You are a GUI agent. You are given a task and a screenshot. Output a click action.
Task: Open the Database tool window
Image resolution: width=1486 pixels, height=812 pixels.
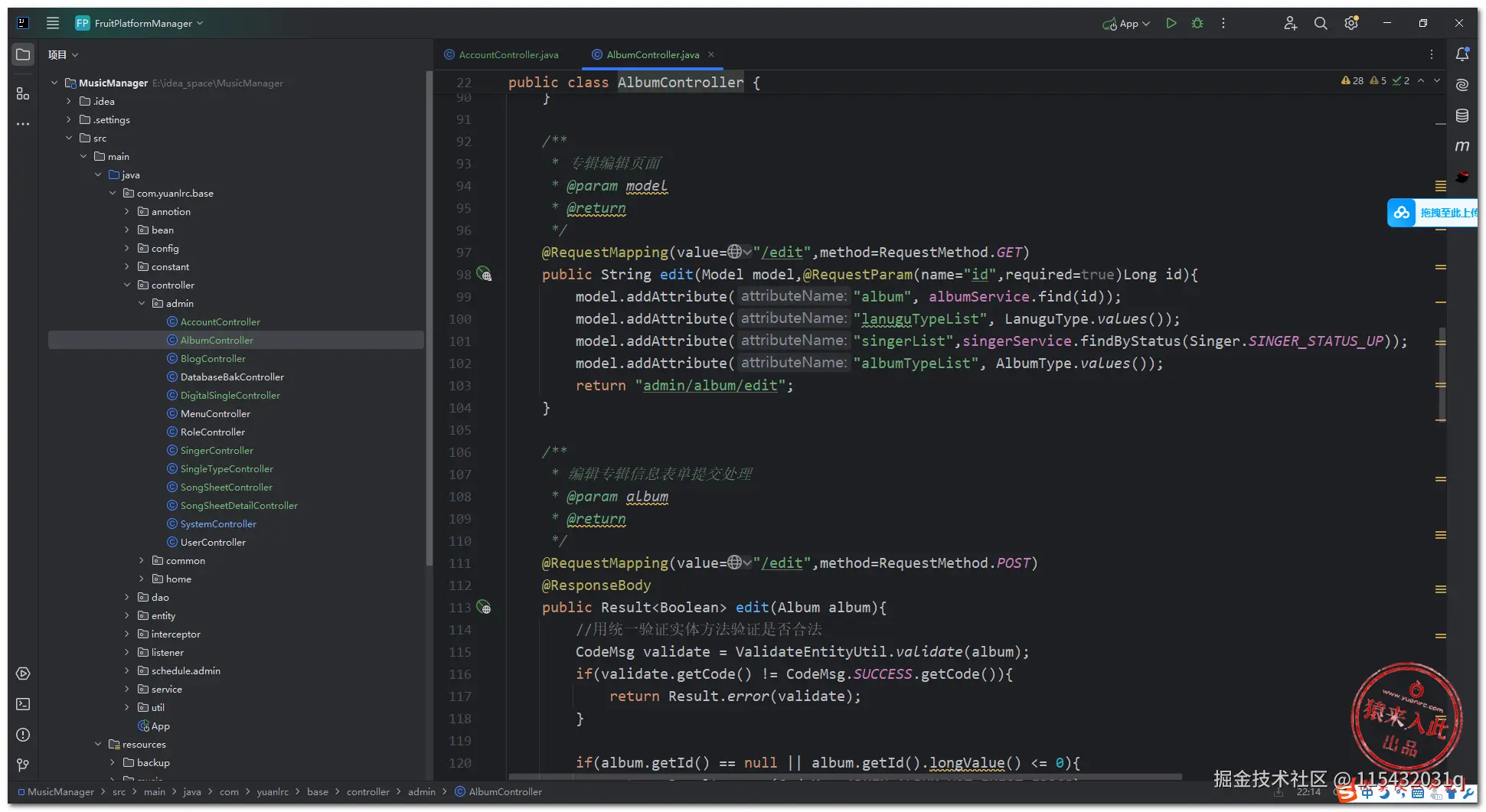pos(1462,116)
